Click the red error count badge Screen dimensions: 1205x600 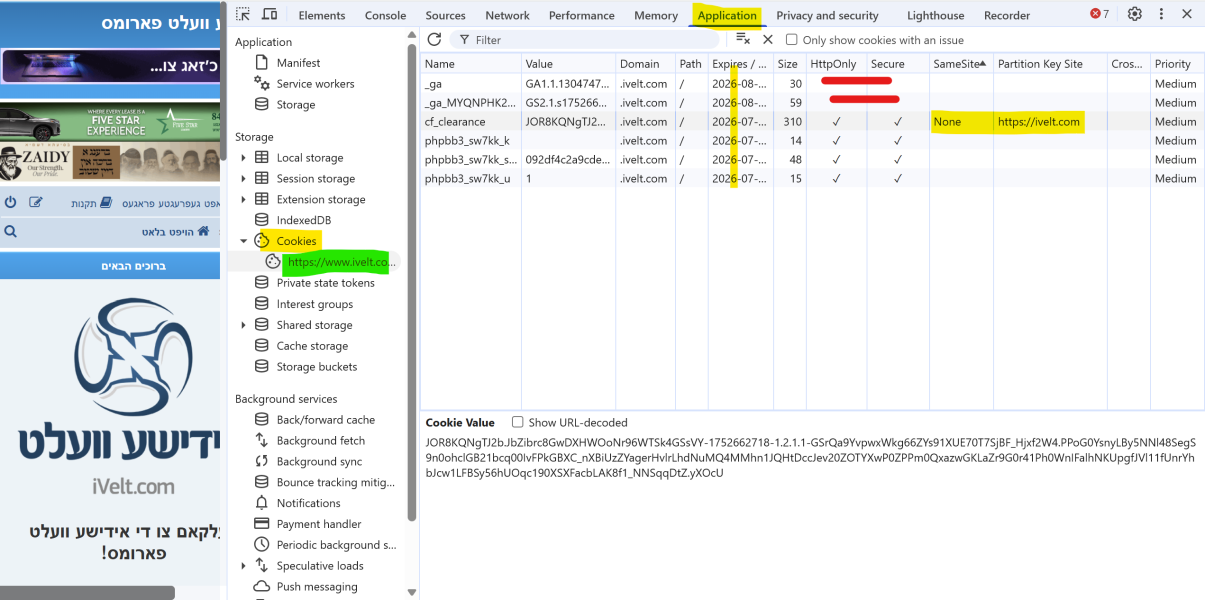pyautogui.click(x=1099, y=14)
